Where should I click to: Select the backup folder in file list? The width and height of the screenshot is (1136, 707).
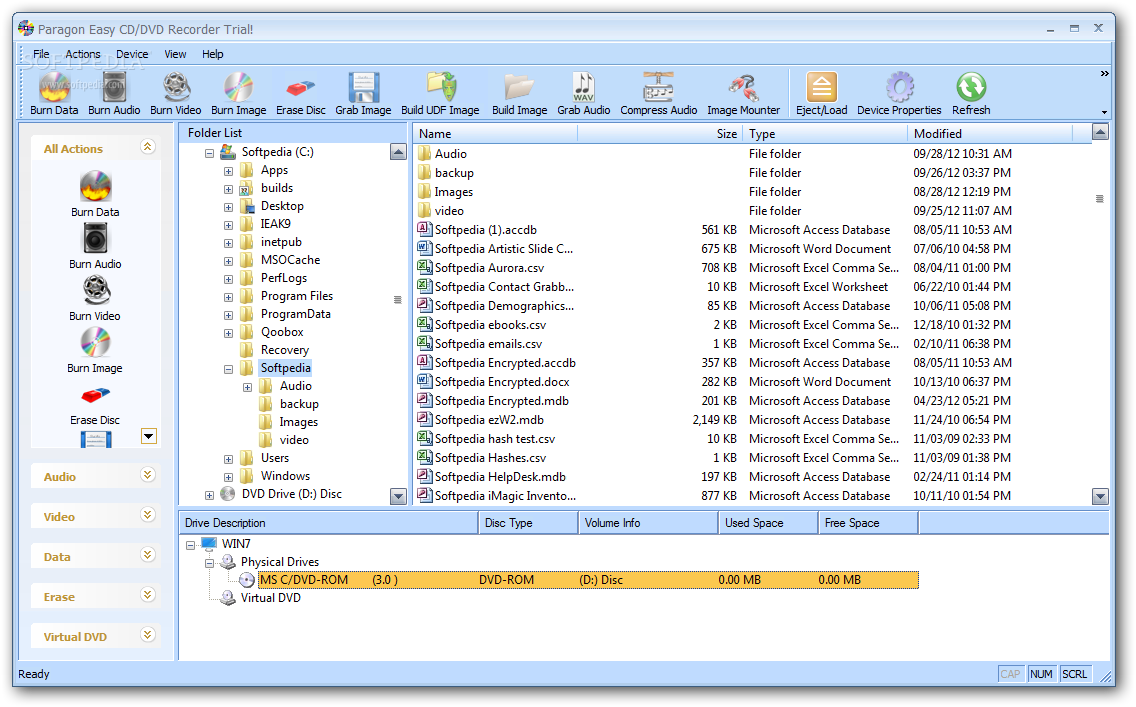click(x=454, y=173)
